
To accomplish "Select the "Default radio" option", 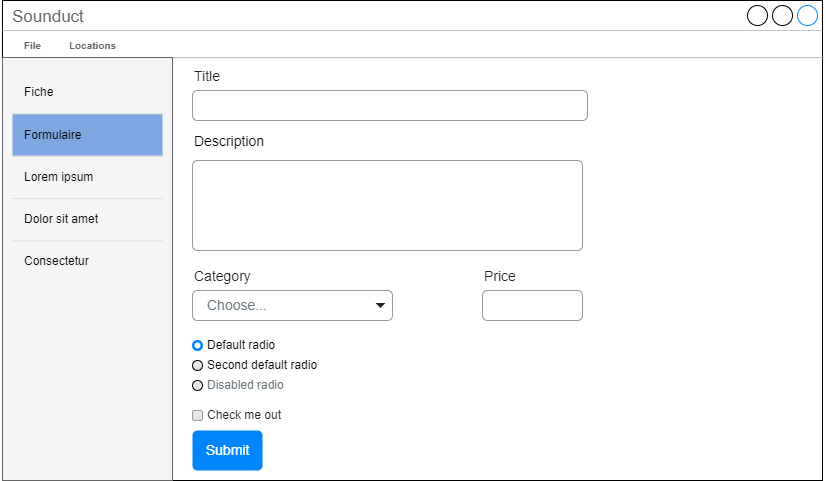I will tap(198, 345).
